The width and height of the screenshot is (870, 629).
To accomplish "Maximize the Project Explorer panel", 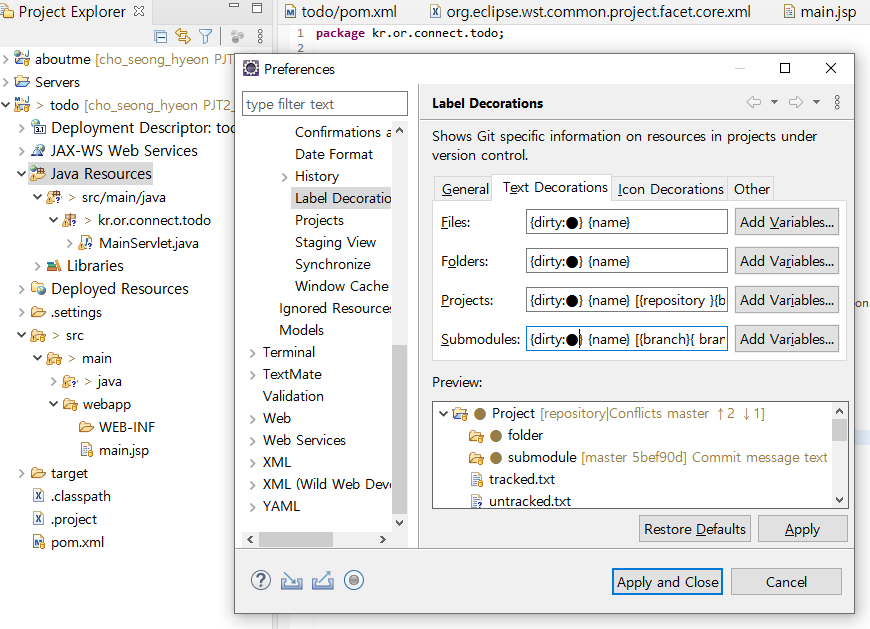I will [257, 7].
